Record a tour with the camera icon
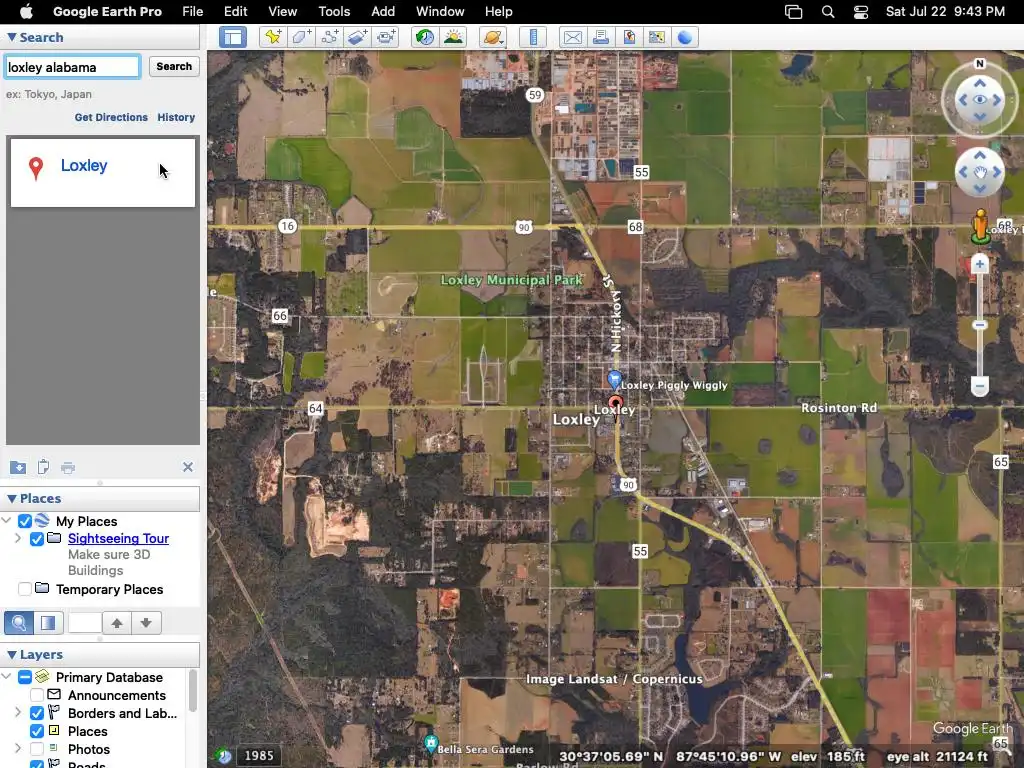Screen dimensions: 1024x768 (386, 37)
